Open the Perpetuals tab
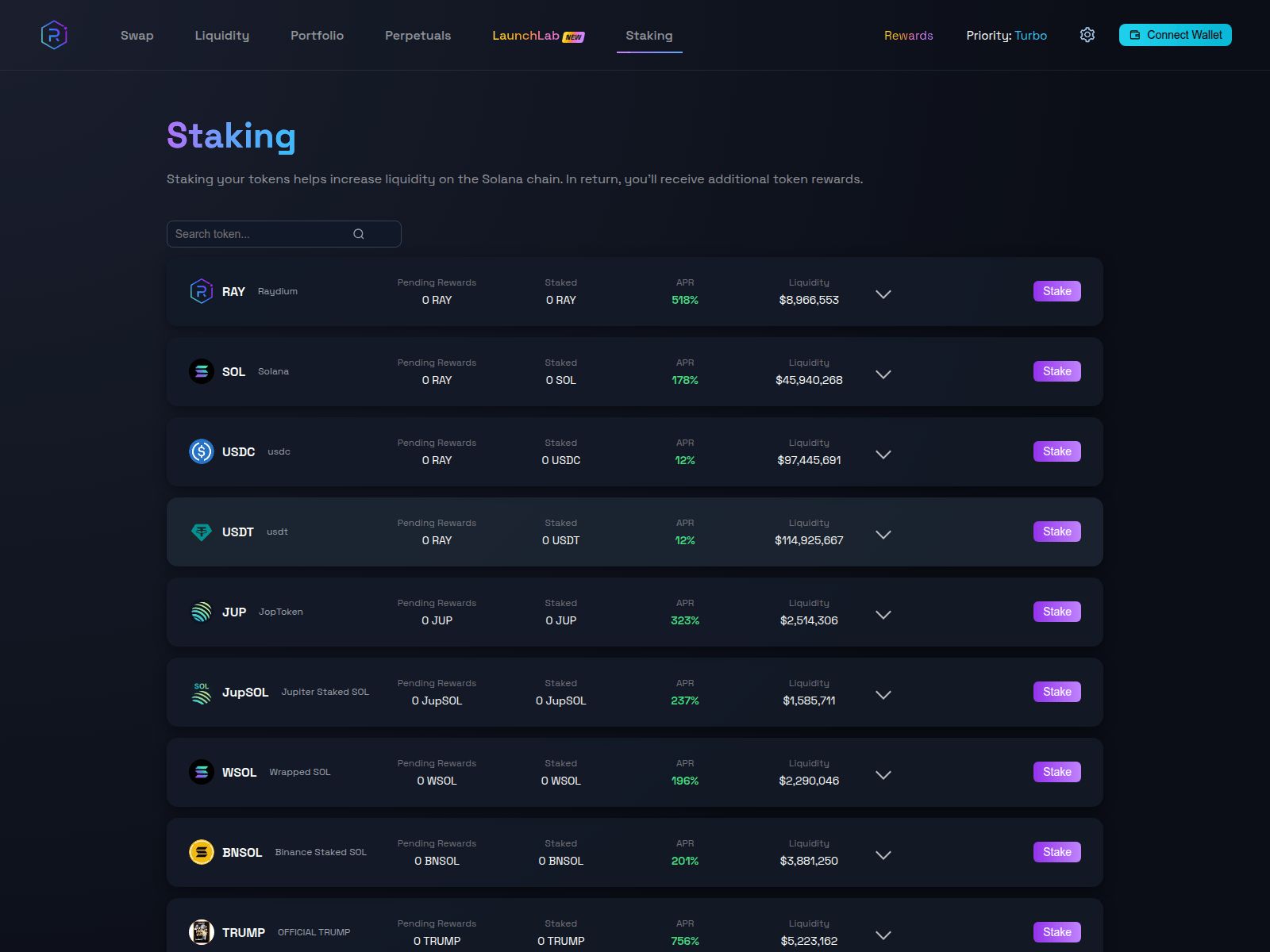This screenshot has height=952, width=1270. tap(418, 36)
